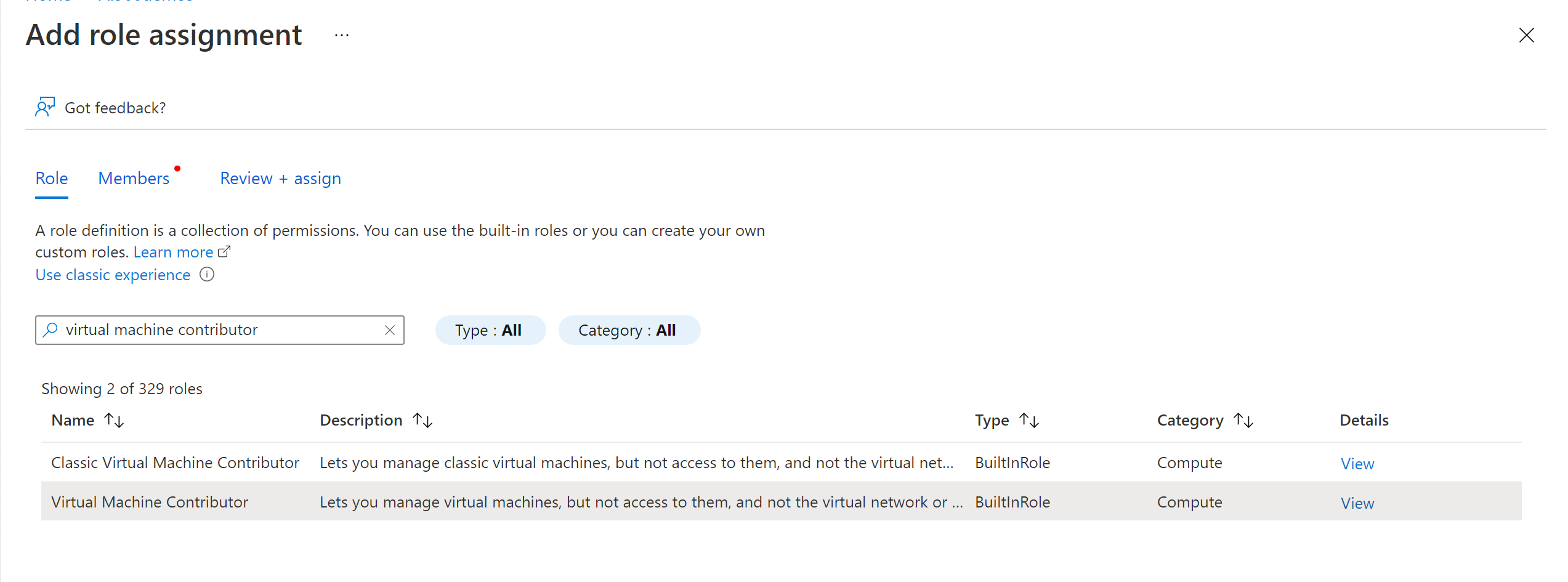Screen dimensions: 1568x582
Task: View details for Virtual Machine Contributor
Action: 1357,503
